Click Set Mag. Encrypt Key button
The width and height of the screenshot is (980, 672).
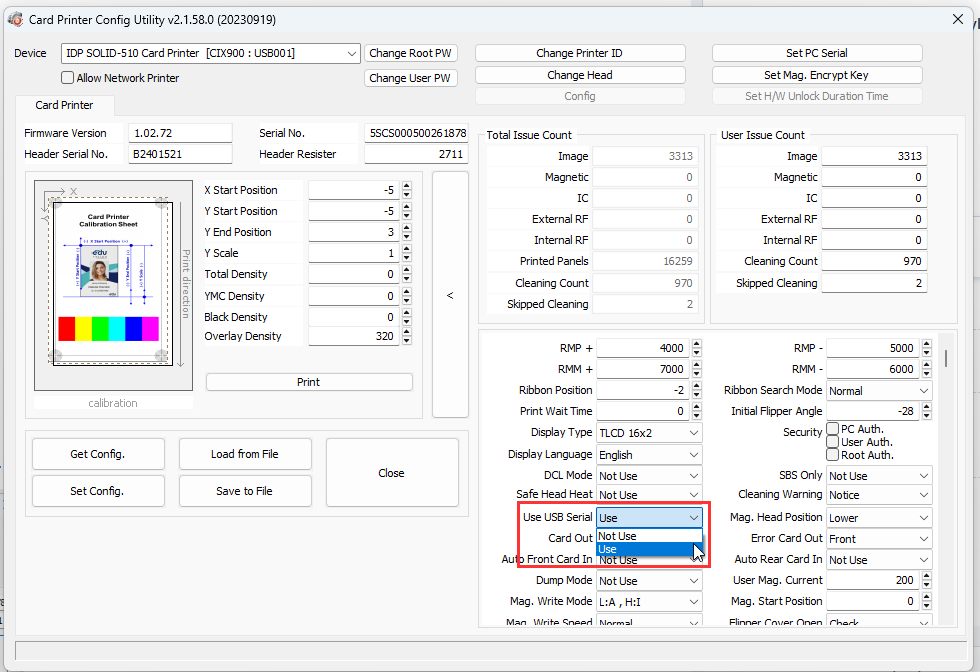point(816,75)
